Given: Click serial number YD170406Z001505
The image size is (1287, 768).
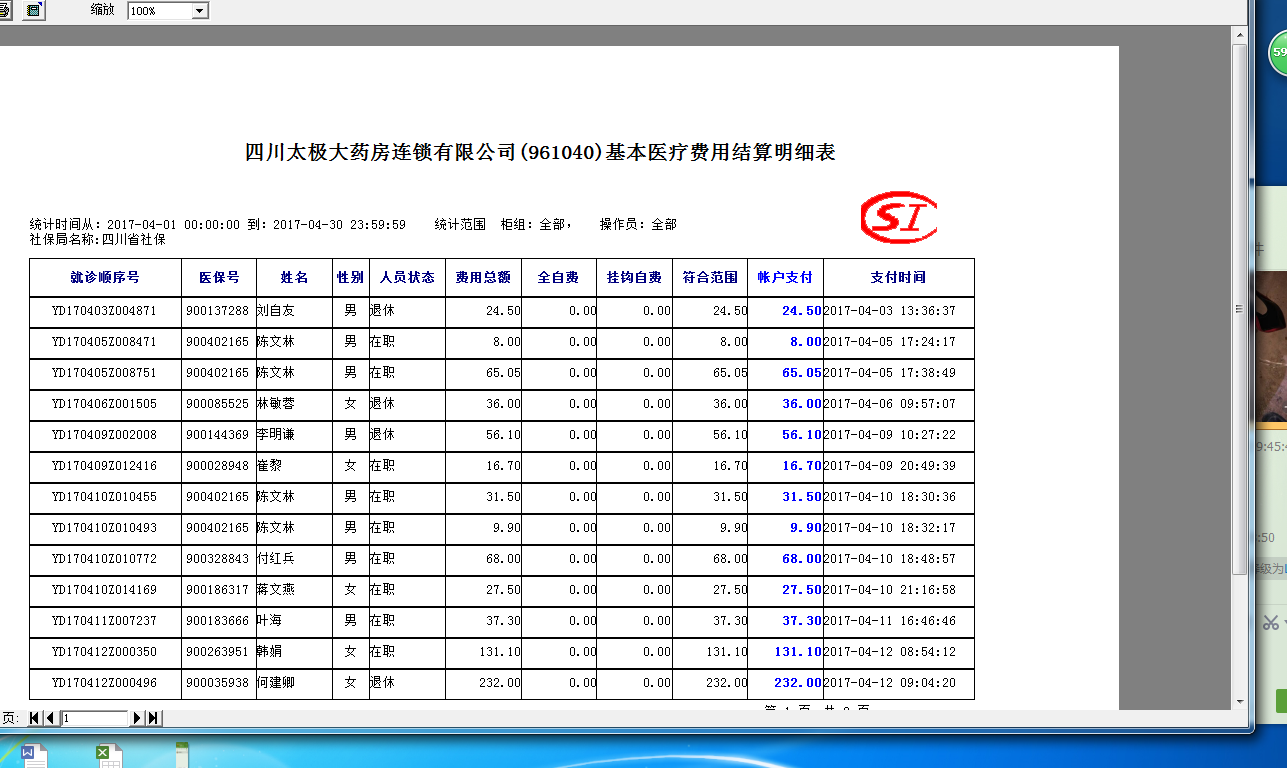Looking at the screenshot, I should (x=105, y=404).
